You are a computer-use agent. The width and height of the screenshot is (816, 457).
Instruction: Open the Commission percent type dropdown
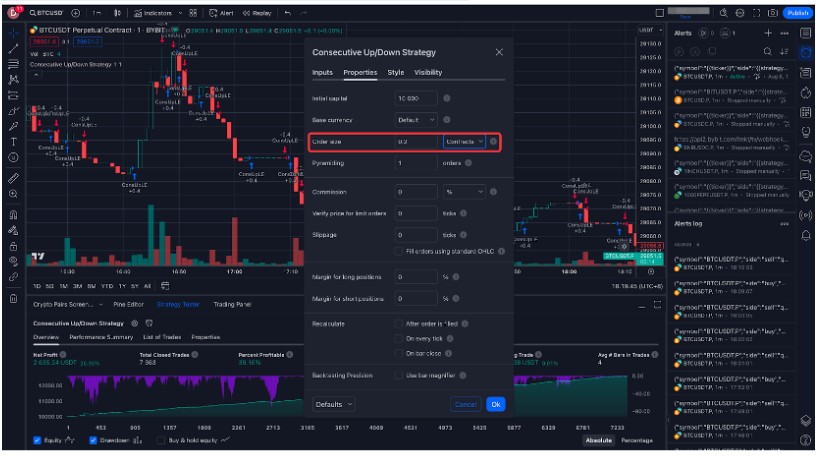(x=464, y=192)
